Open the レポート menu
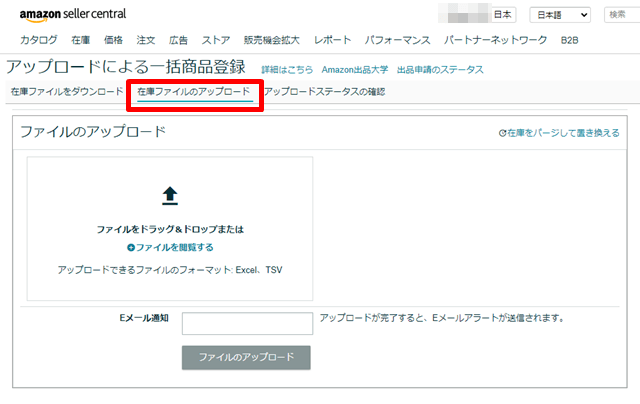This screenshot has height=404, width=640. click(x=332, y=40)
